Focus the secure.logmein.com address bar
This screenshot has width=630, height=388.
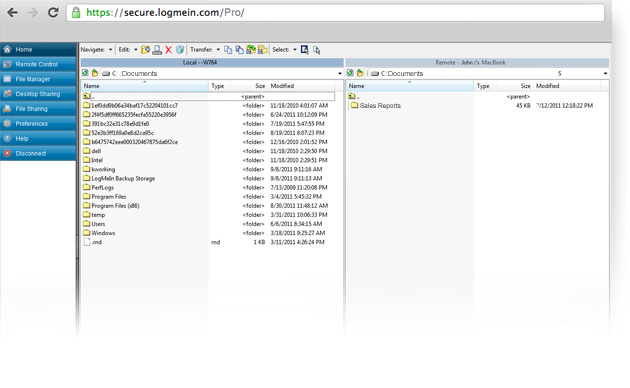pos(335,12)
